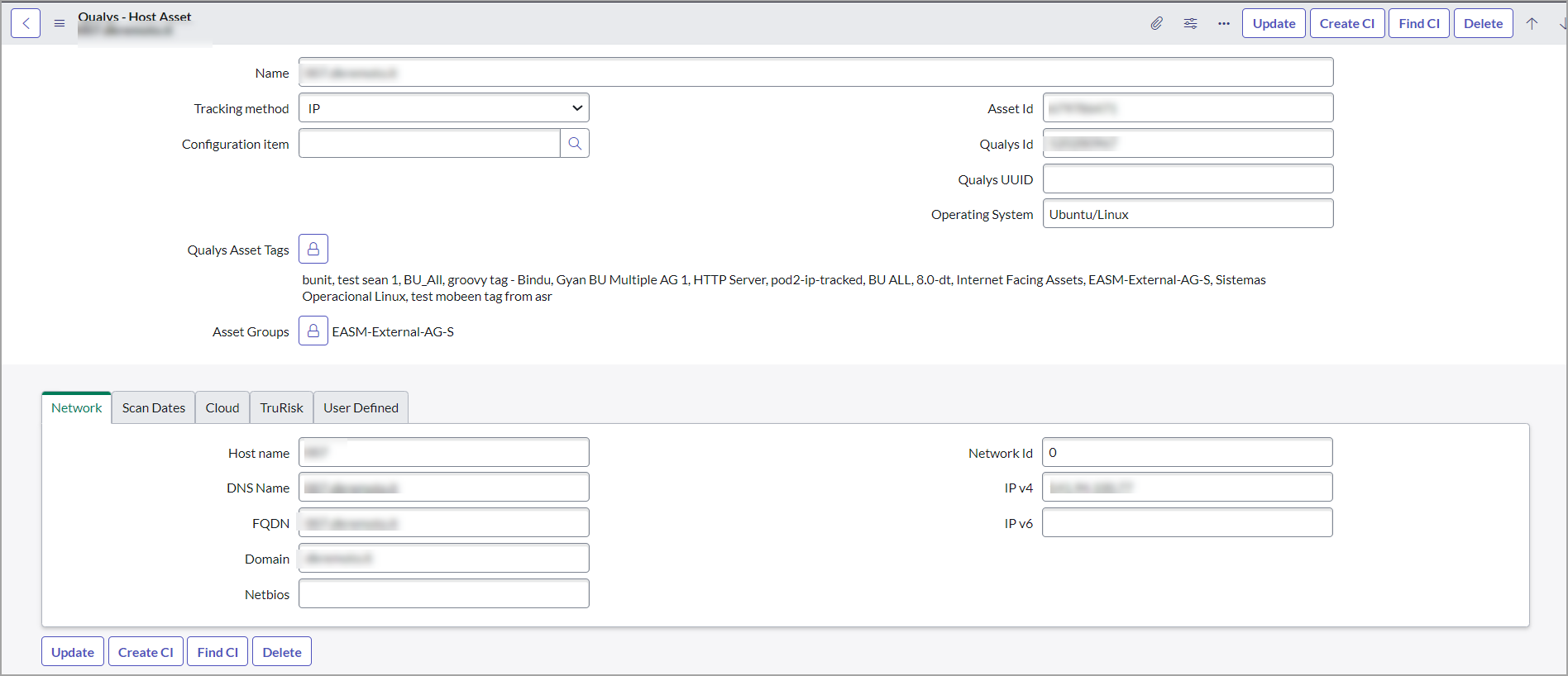Image resolution: width=1568 pixels, height=676 pixels.
Task: Open more options ellipsis in header
Action: click(1224, 23)
